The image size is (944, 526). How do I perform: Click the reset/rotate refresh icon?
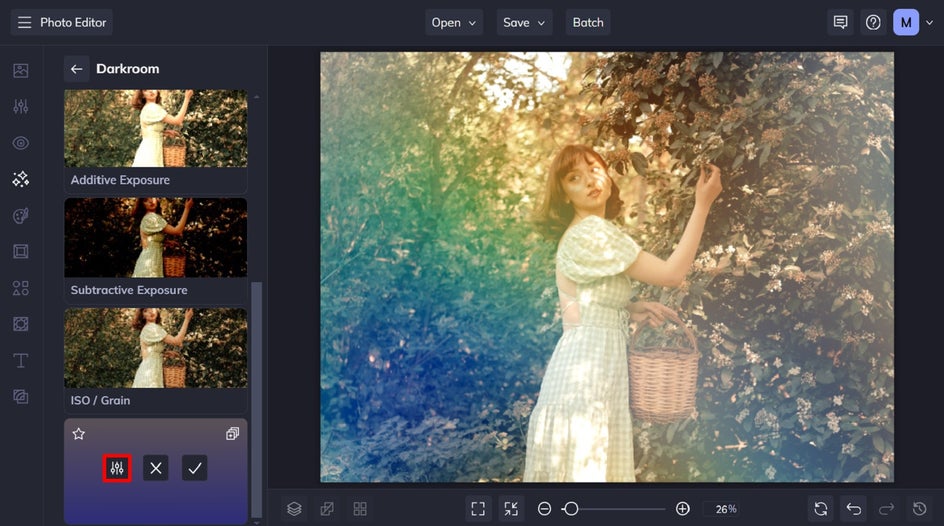[821, 509]
